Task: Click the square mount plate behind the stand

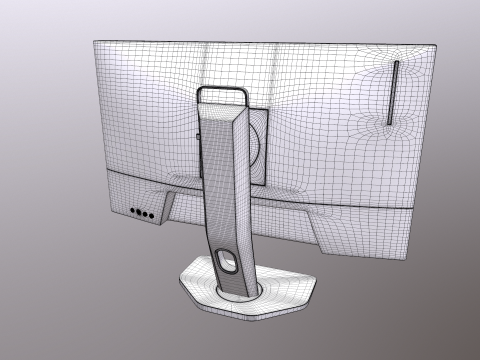Action: (259, 146)
